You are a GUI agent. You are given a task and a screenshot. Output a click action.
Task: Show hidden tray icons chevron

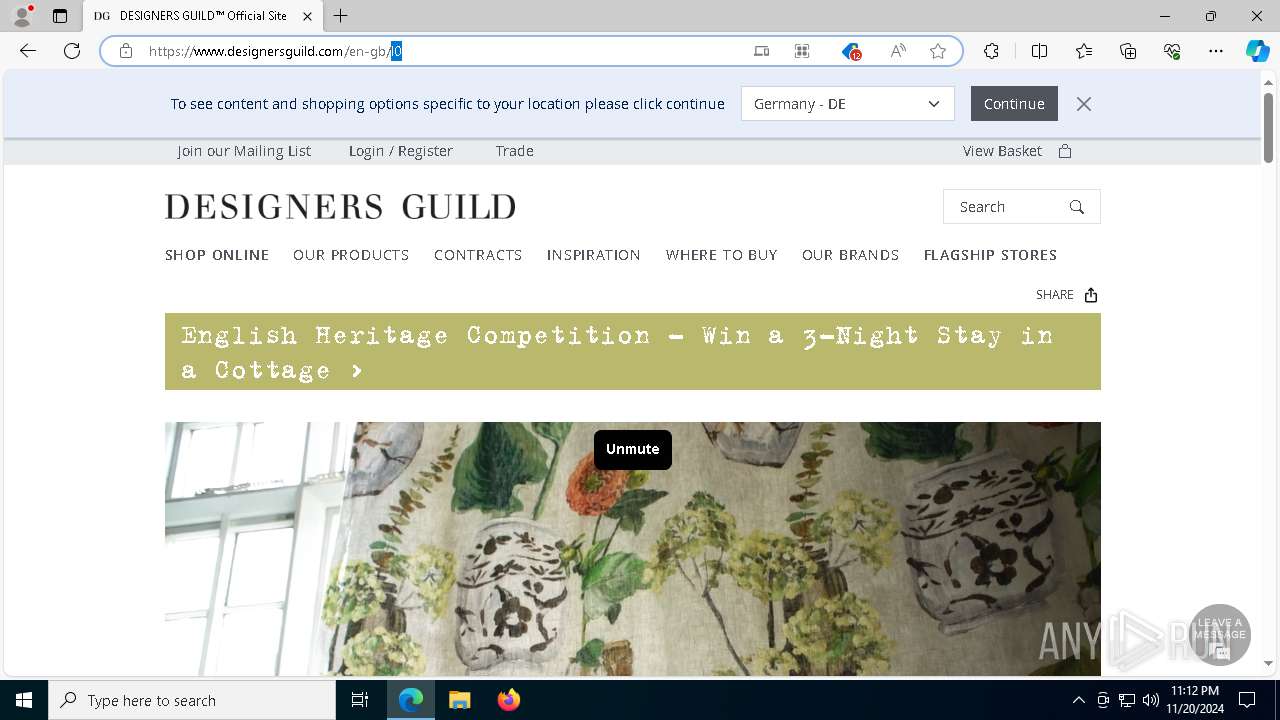[1078, 700]
